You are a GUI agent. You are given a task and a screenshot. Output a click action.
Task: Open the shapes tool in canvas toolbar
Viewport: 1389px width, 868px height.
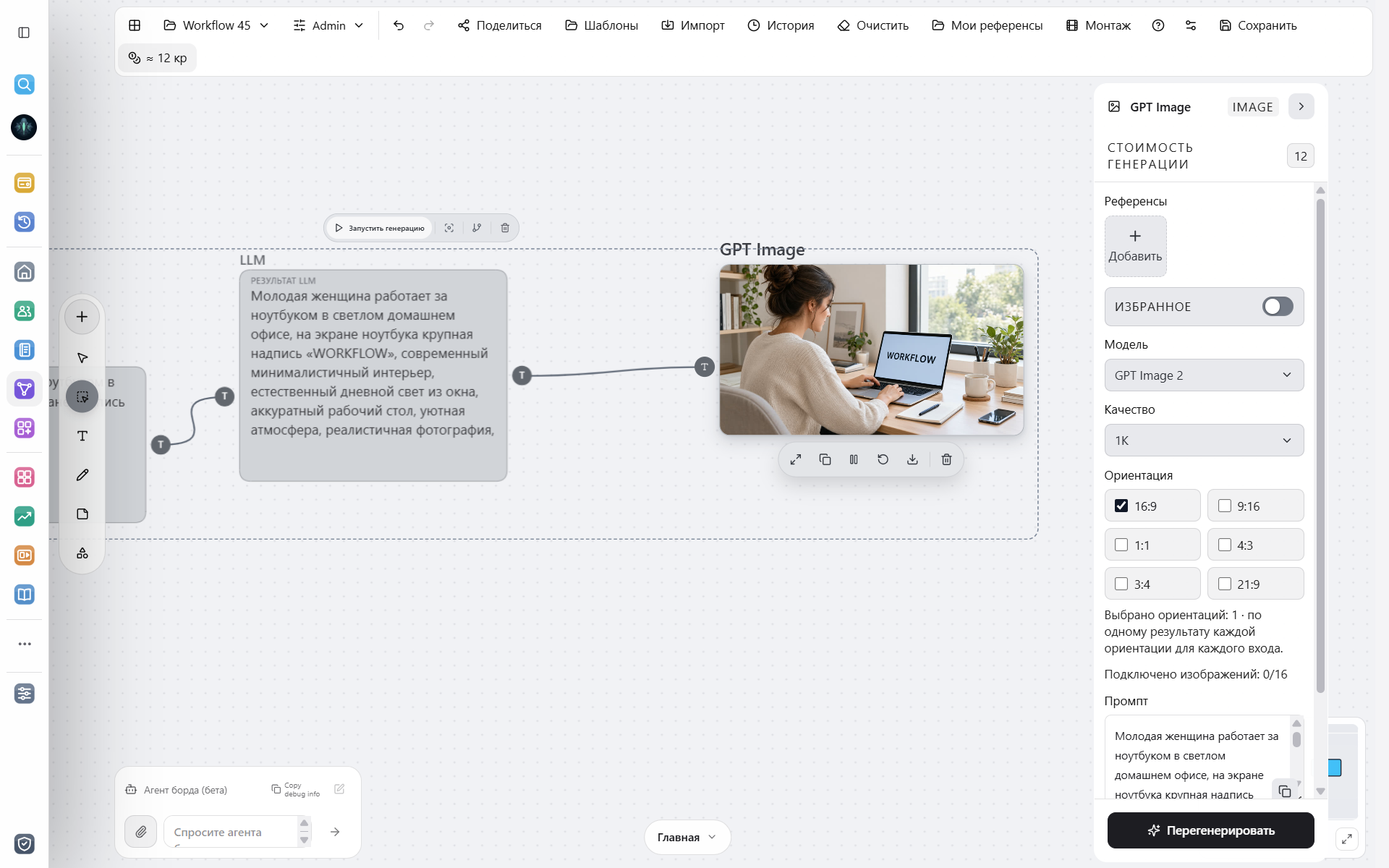coord(82,553)
